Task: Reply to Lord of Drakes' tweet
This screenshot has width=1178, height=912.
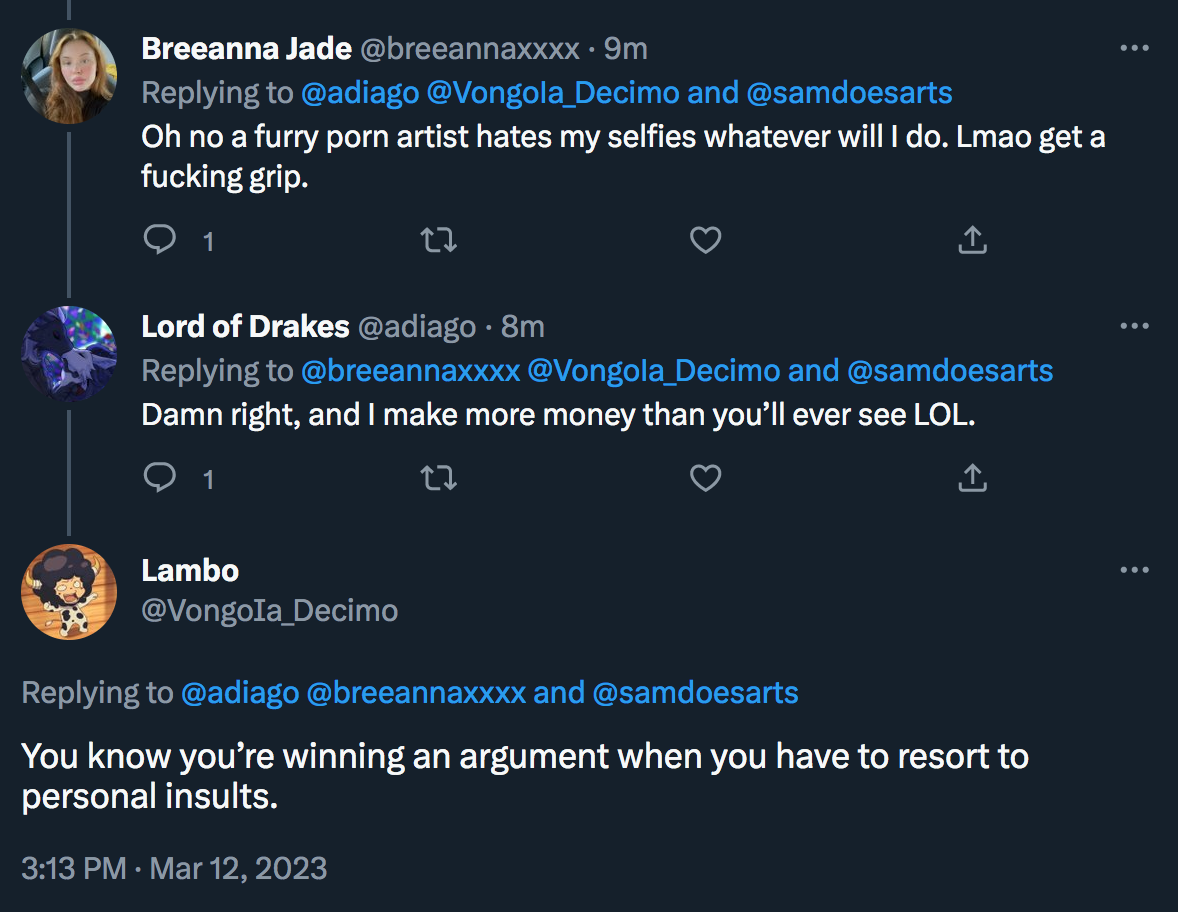Action: click(159, 477)
